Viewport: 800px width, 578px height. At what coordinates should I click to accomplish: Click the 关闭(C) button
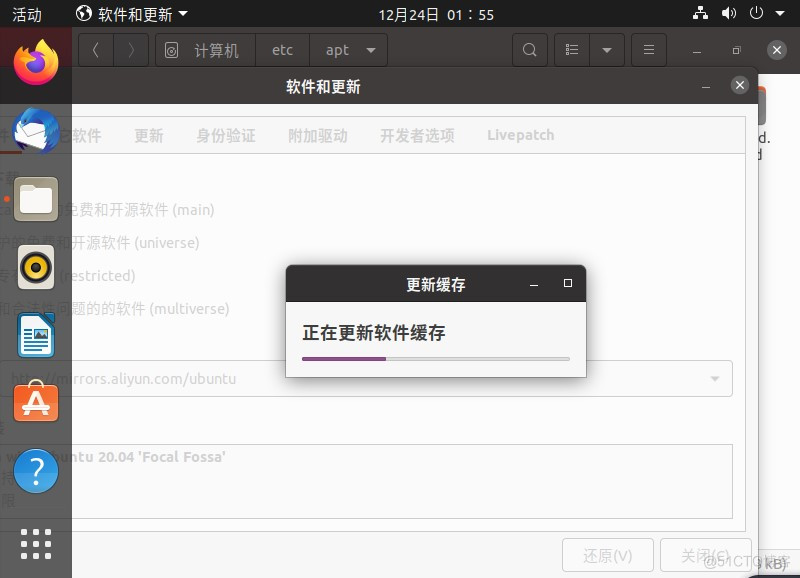[x=706, y=555]
